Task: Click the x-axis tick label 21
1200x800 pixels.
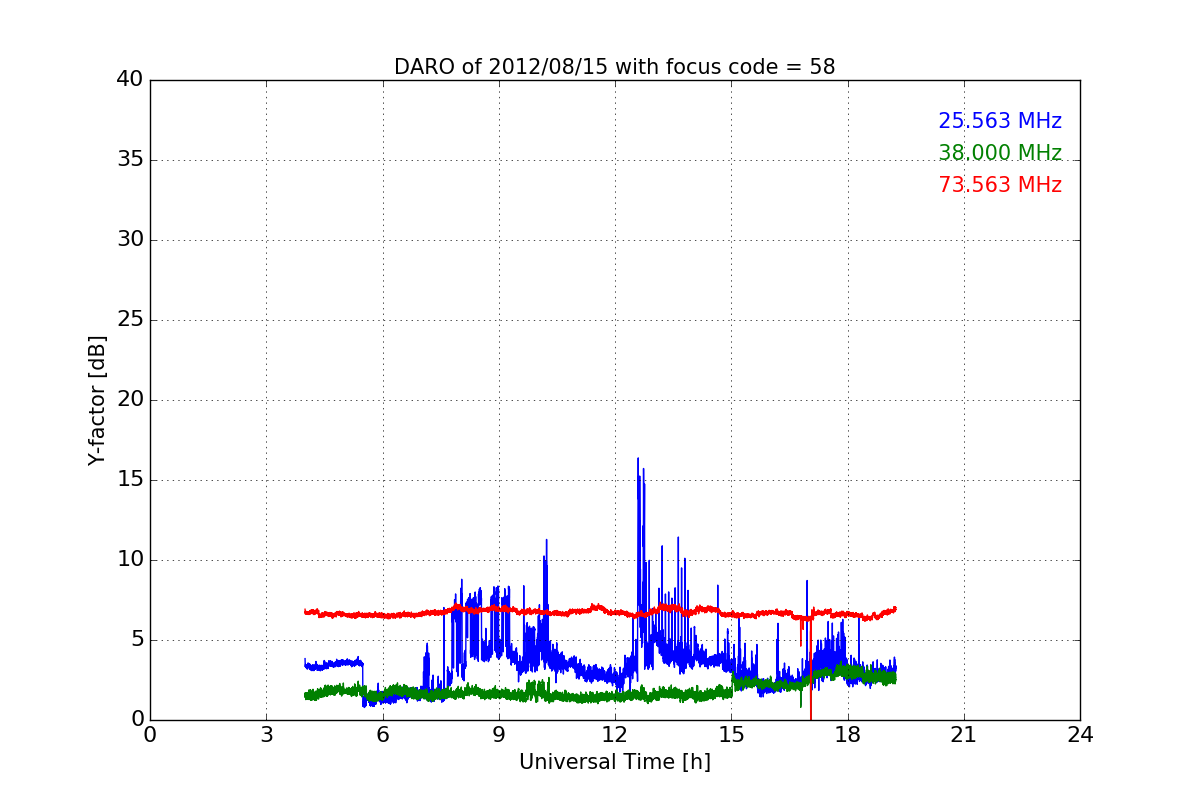Action: [x=964, y=735]
